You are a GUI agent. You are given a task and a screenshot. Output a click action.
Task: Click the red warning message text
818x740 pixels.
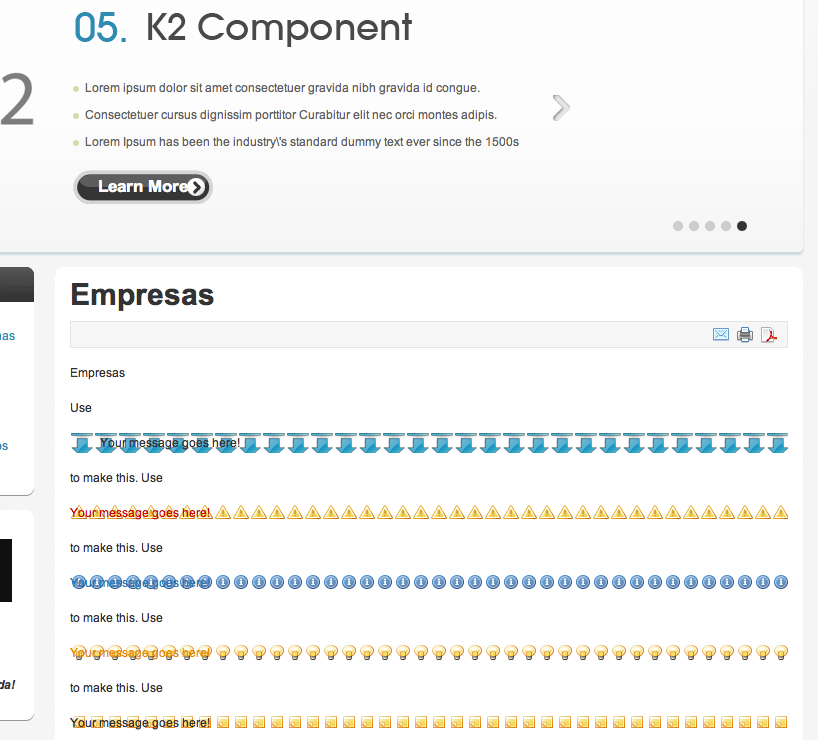140,513
